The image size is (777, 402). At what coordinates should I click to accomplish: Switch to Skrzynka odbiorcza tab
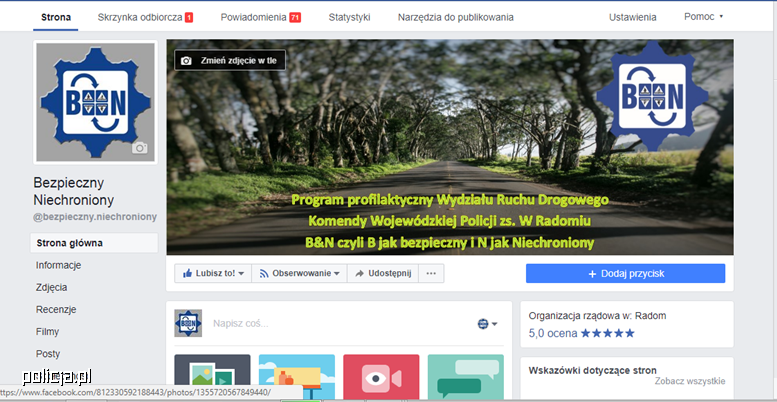click(145, 17)
